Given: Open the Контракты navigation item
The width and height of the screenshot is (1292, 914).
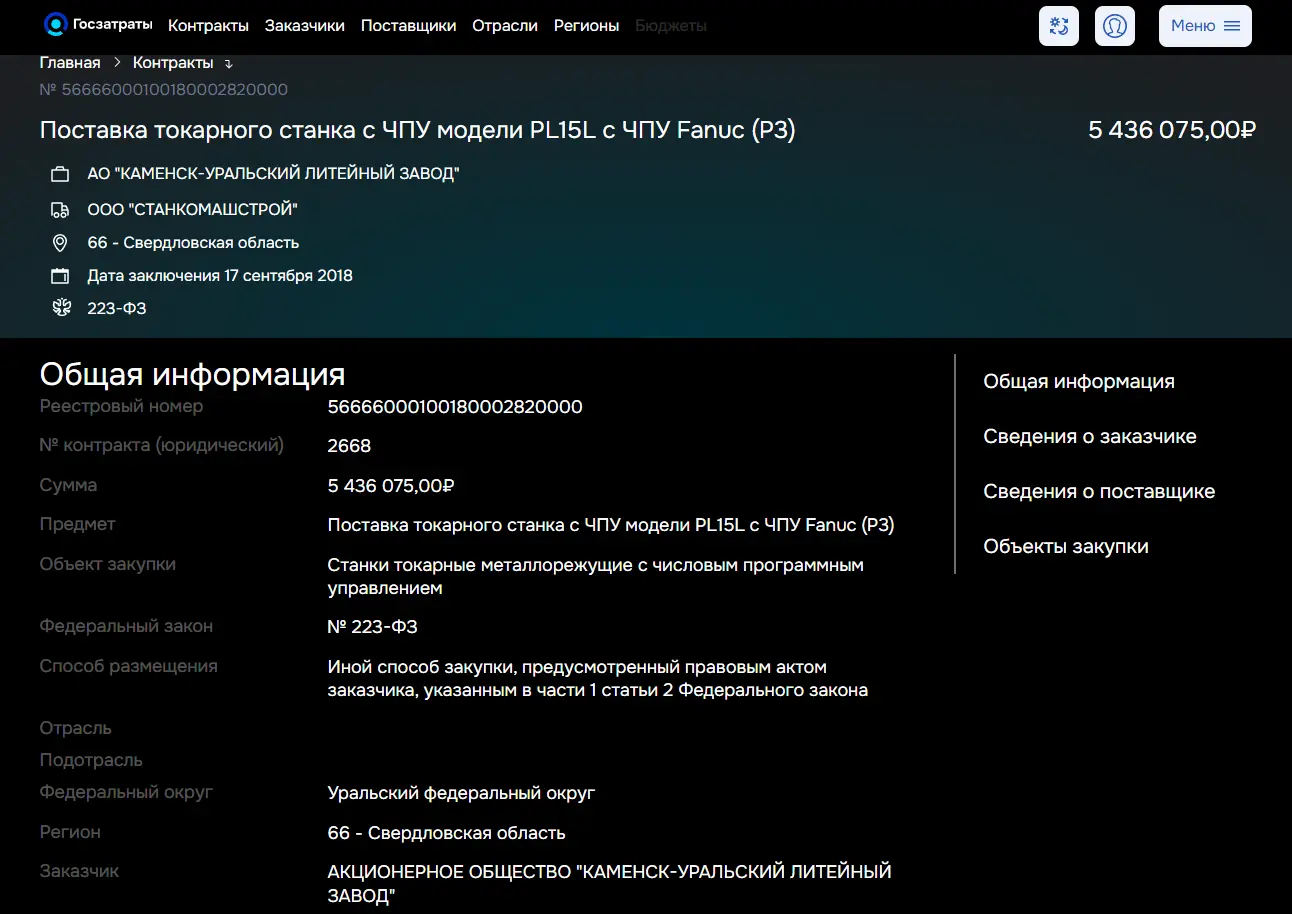Looking at the screenshot, I should coord(208,26).
